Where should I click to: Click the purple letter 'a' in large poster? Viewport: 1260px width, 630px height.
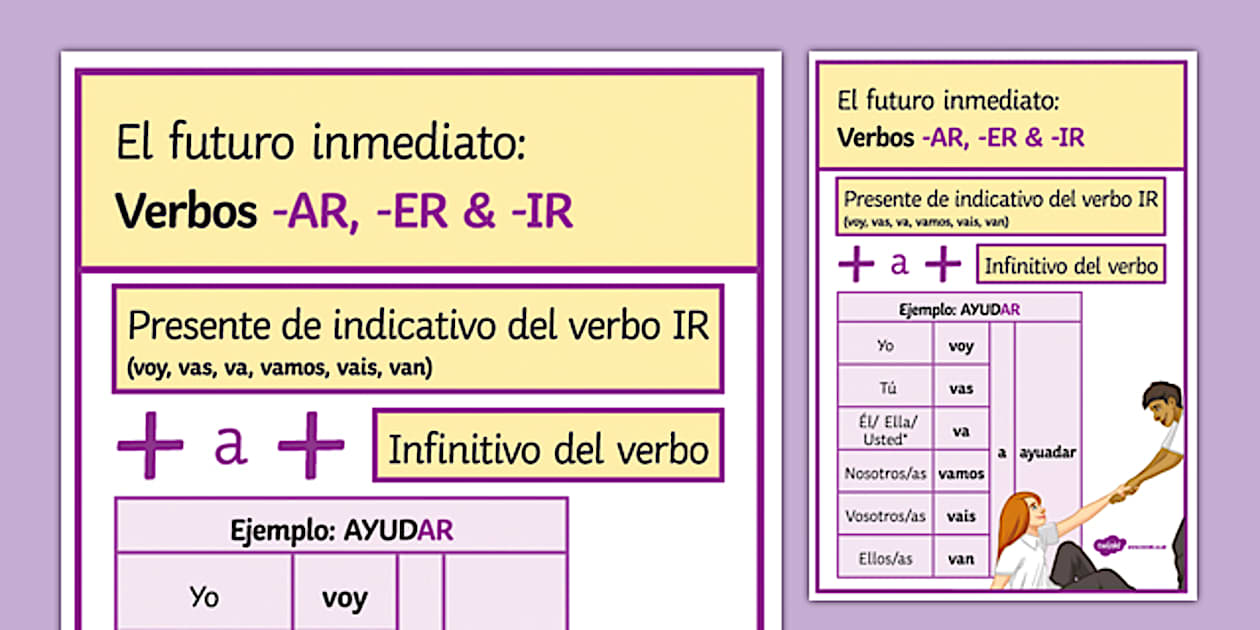[x=230, y=445]
